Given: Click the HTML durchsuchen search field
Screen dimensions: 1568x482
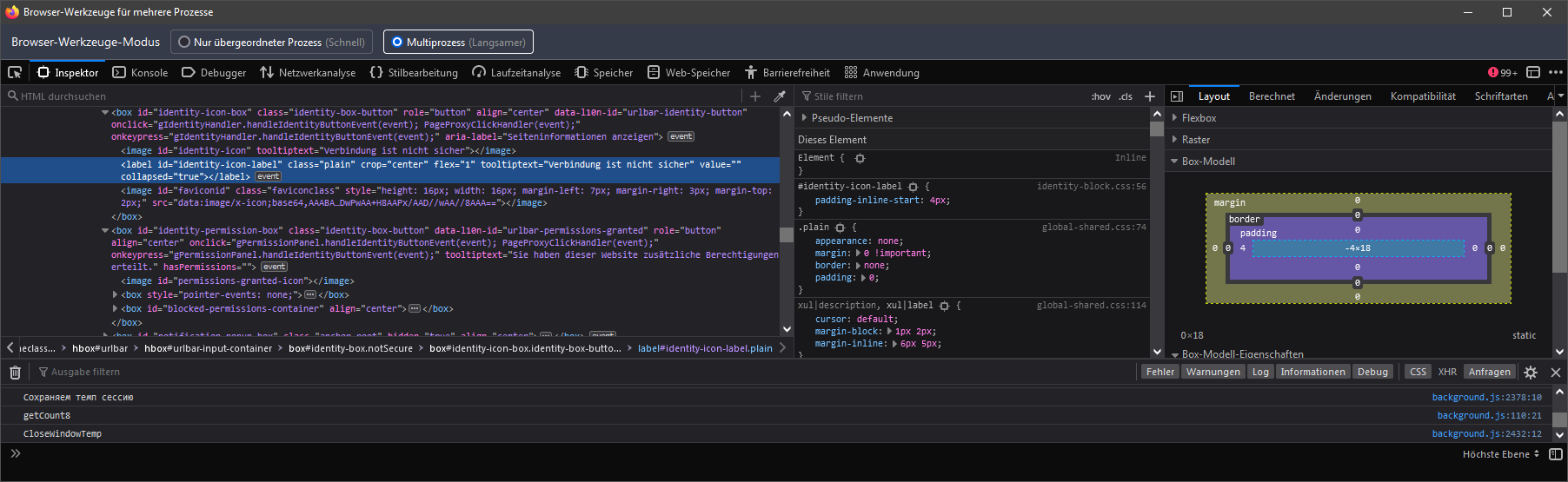Looking at the screenshot, I should 374,96.
